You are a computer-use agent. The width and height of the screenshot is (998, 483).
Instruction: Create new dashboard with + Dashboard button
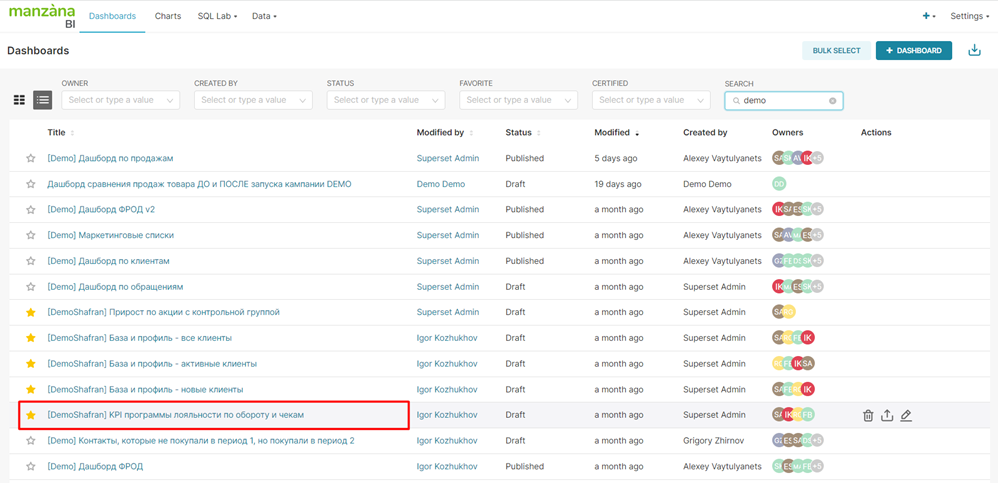pos(913,50)
